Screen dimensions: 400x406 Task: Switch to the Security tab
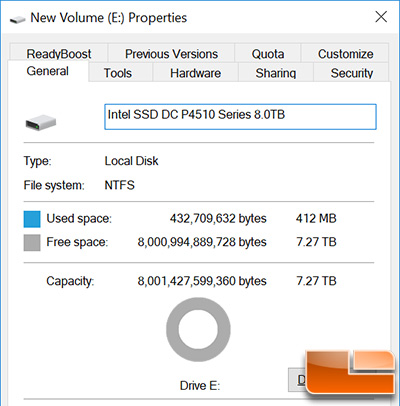(x=351, y=73)
